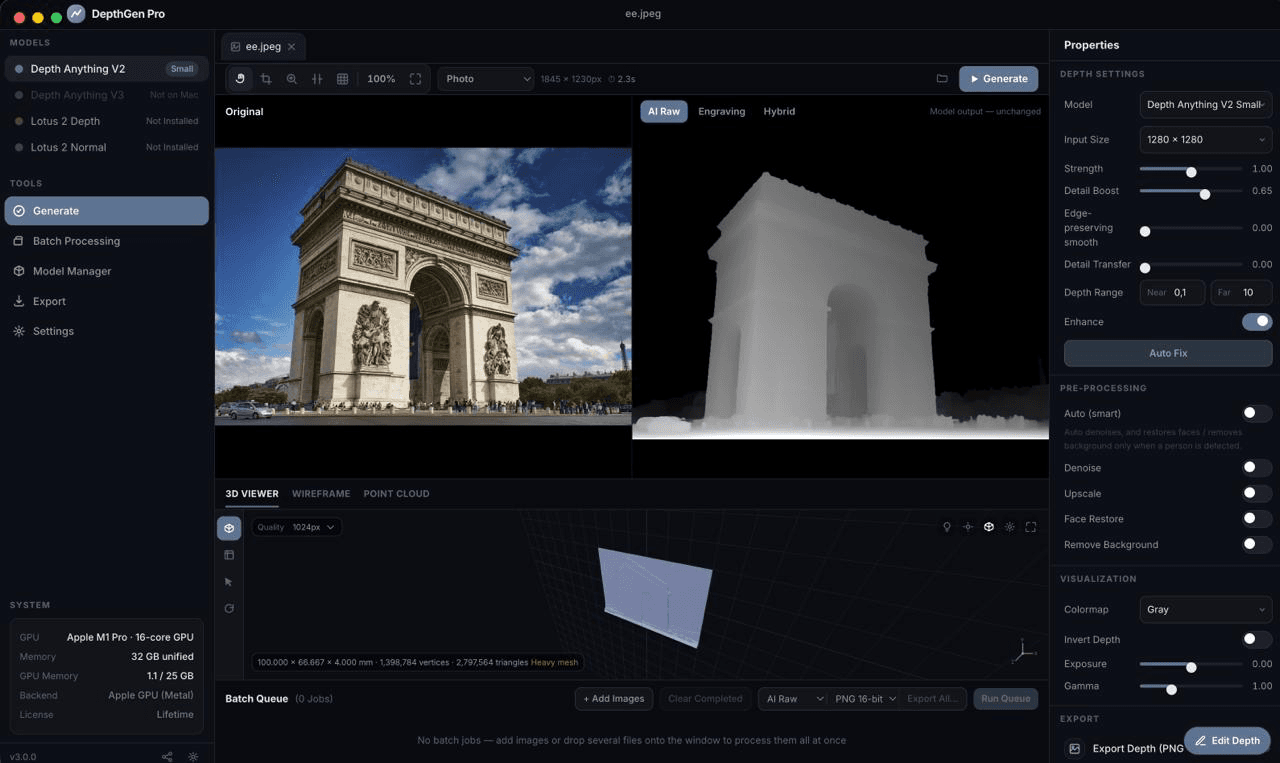Click the Gamma slider handle

tap(1171, 689)
